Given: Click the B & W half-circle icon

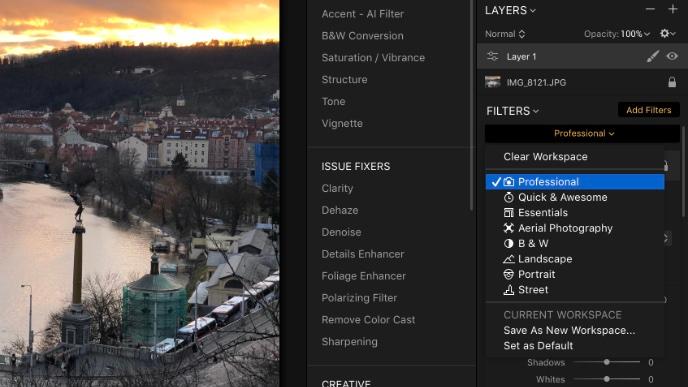Looking at the screenshot, I should (x=509, y=244).
